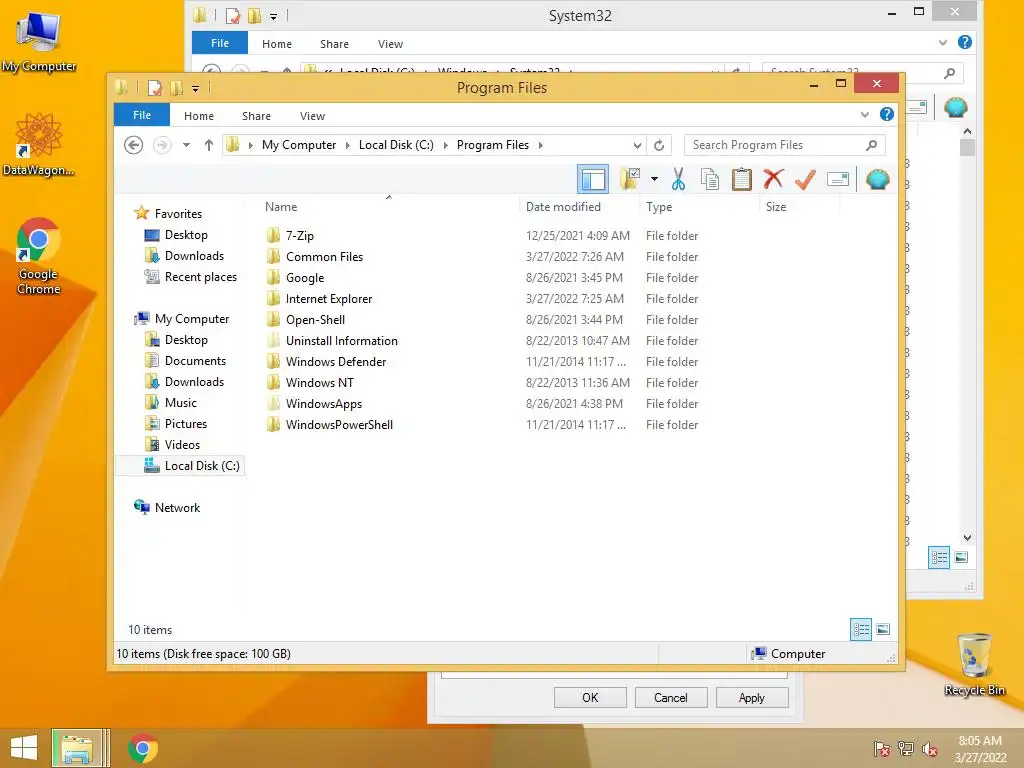1024x768 pixels.
Task: Open the Home tab in System32 window
Action: pyautogui.click(x=277, y=44)
